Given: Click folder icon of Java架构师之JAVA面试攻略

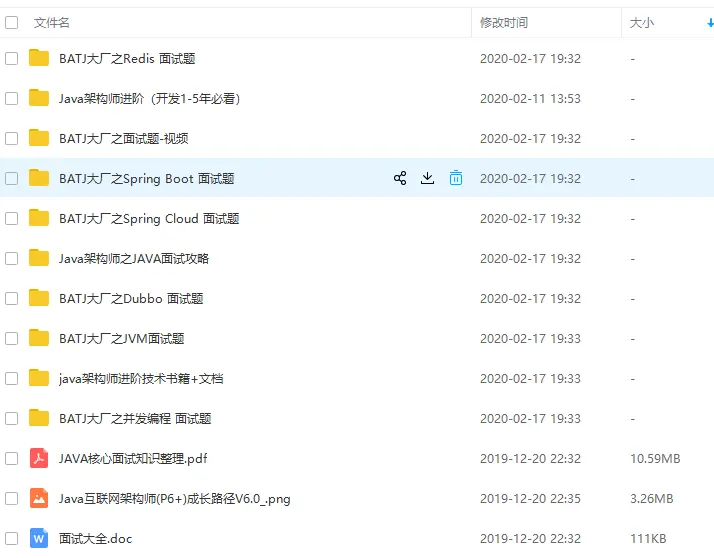Looking at the screenshot, I should point(39,258).
